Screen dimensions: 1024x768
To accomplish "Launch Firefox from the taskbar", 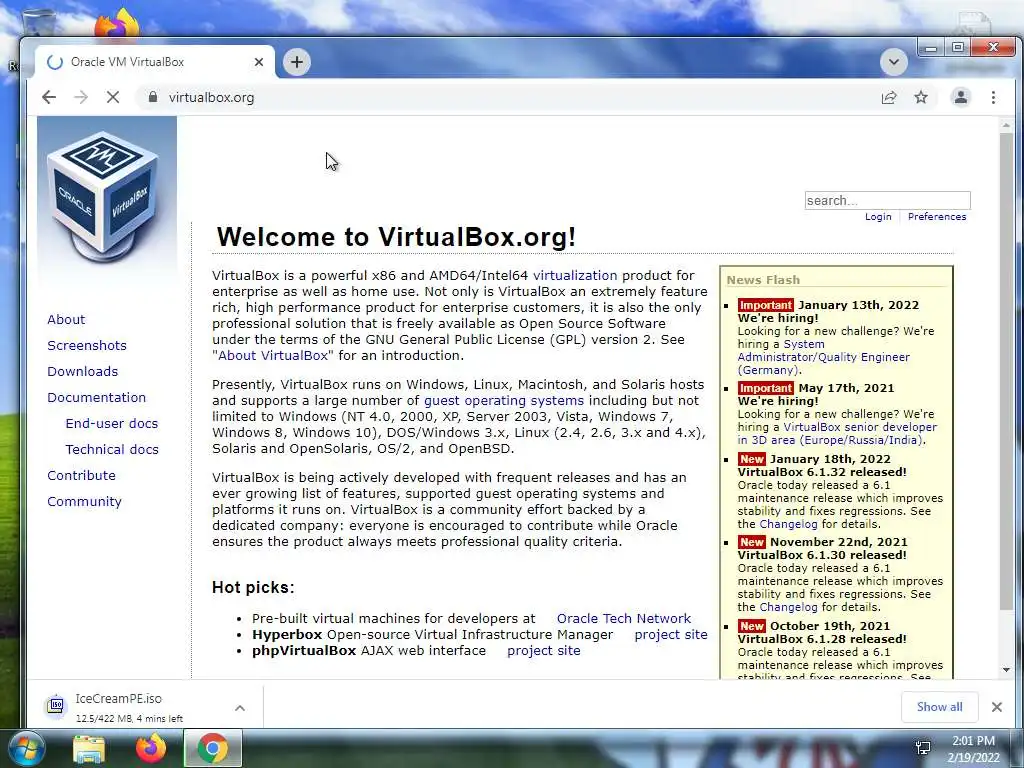I will point(150,749).
